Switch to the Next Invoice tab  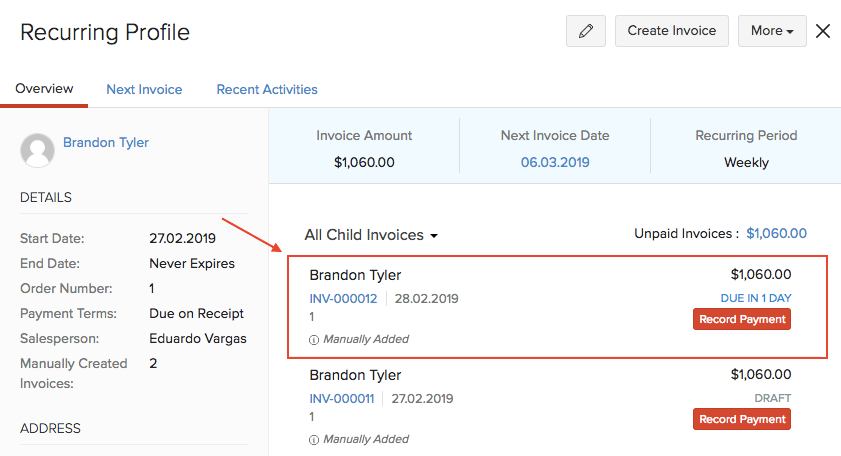tap(144, 89)
